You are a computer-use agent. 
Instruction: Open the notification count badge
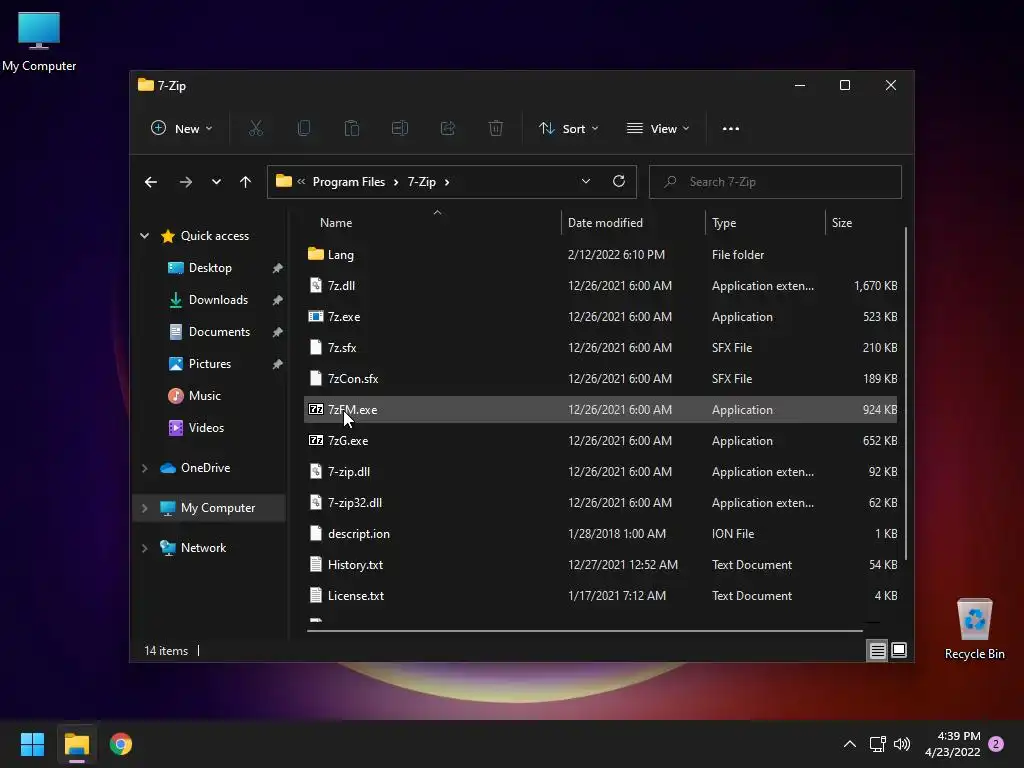pyautogui.click(x=997, y=744)
